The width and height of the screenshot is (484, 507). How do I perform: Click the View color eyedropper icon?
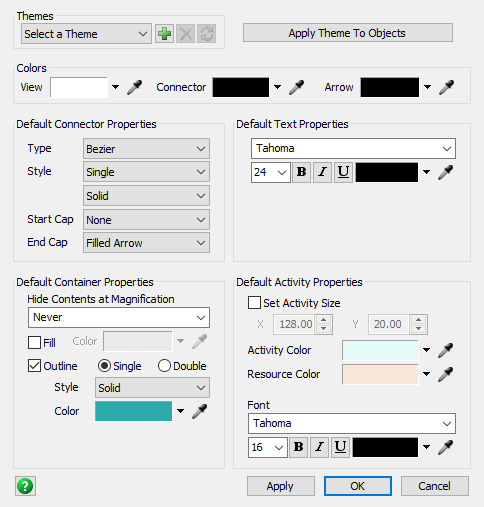point(134,87)
